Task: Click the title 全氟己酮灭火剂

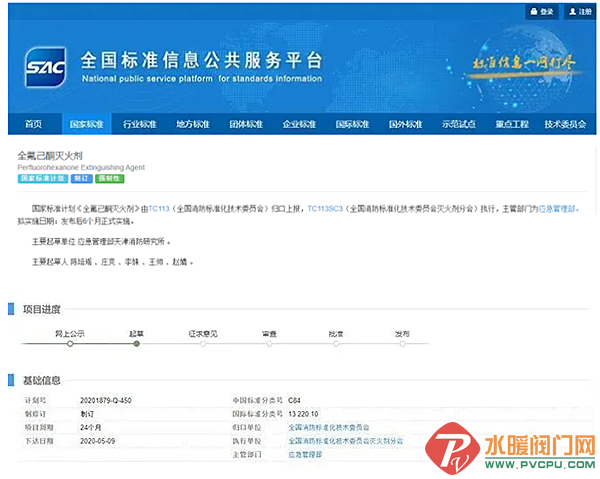Action: 50,156
